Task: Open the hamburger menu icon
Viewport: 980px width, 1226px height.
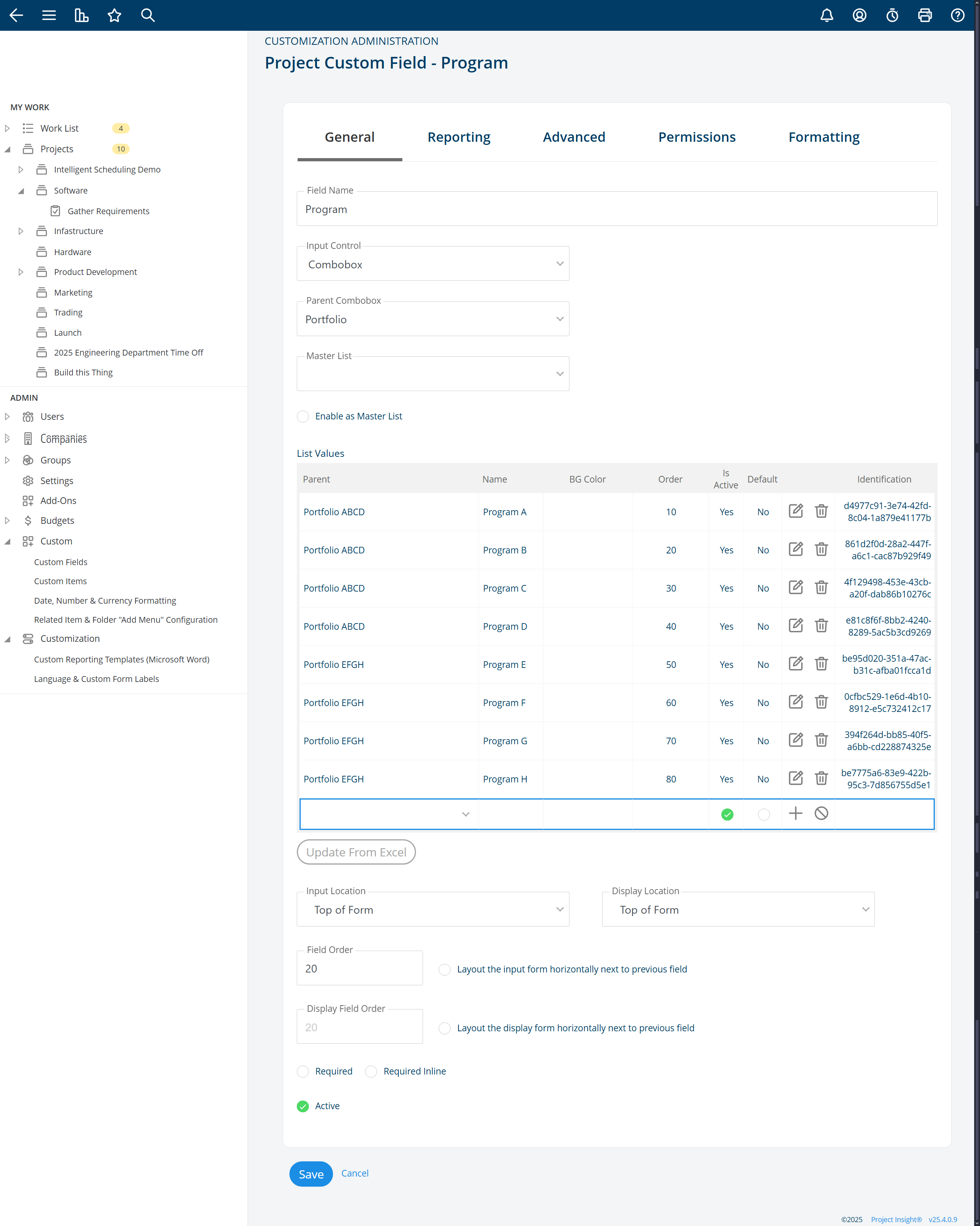Action: (x=49, y=15)
